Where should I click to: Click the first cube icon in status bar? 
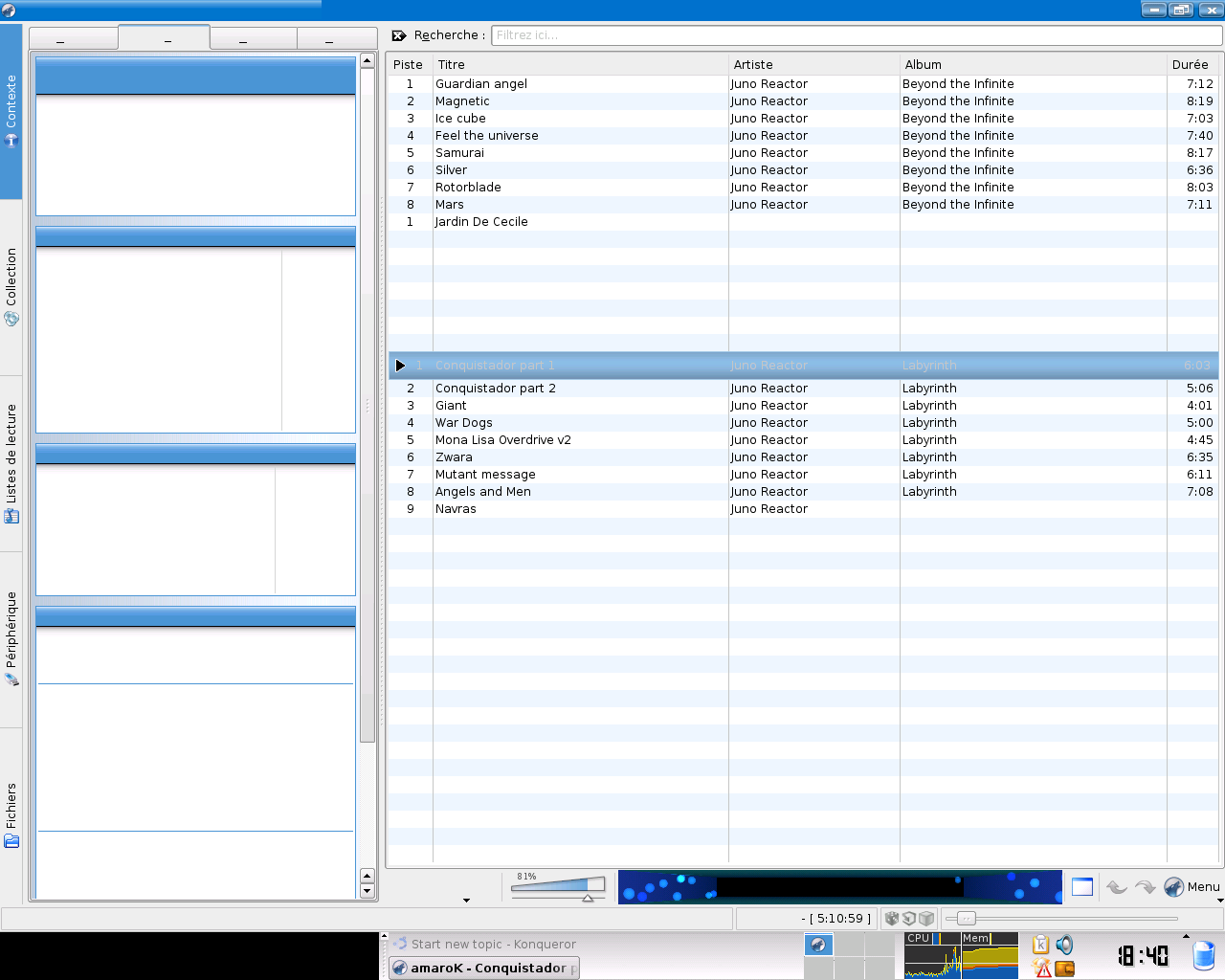pos(892,919)
